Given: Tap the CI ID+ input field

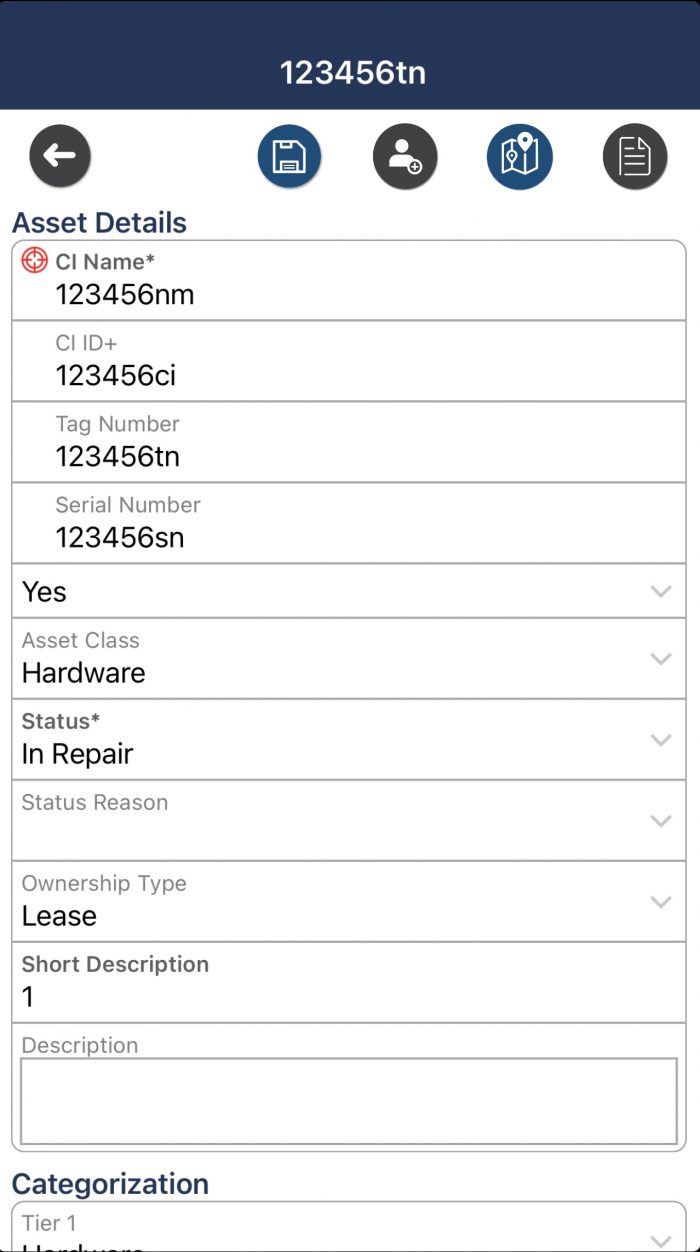Looking at the screenshot, I should coord(350,376).
